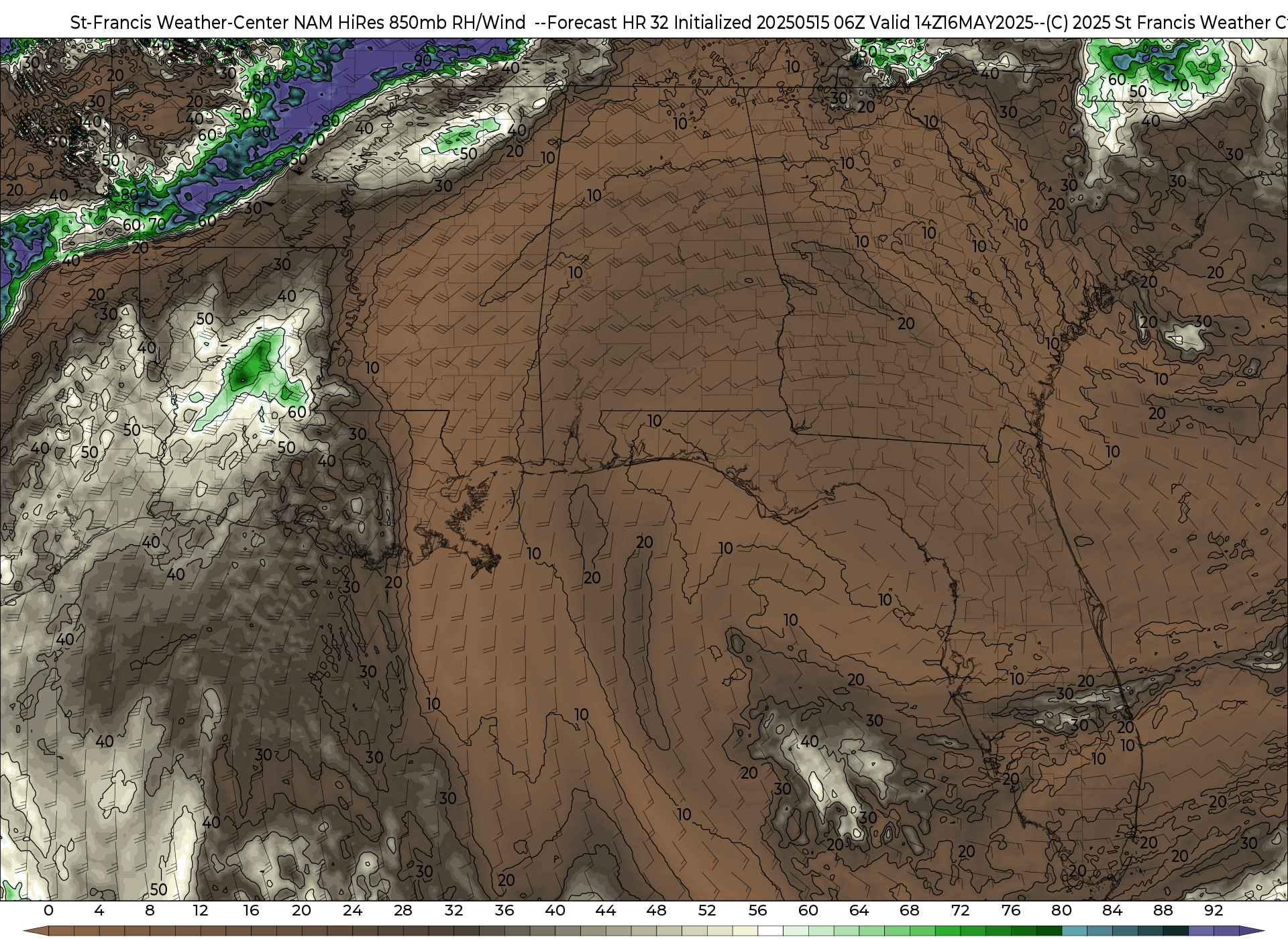Click the color bar scale value 52
Viewport: 1288px width, 939px height.
[x=707, y=910]
